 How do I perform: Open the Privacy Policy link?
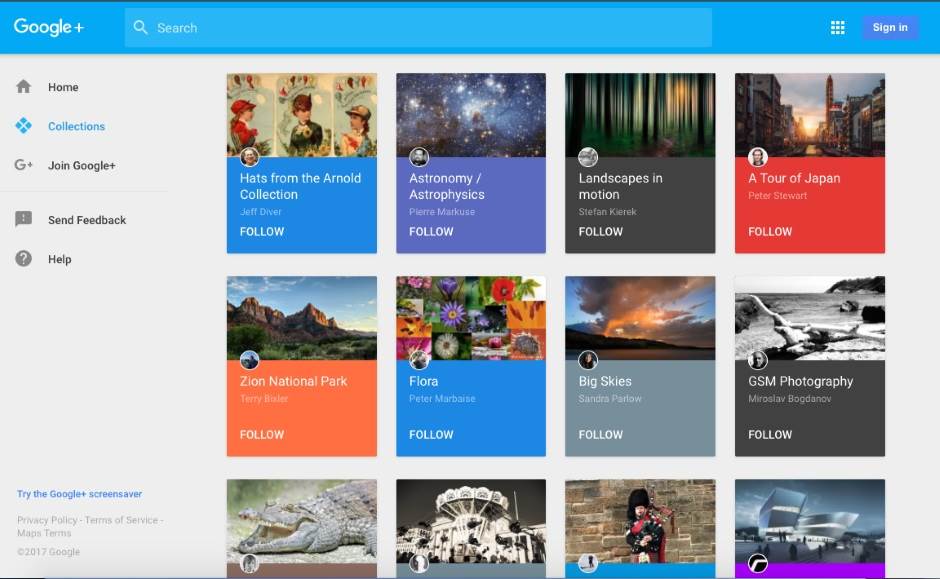click(x=47, y=520)
